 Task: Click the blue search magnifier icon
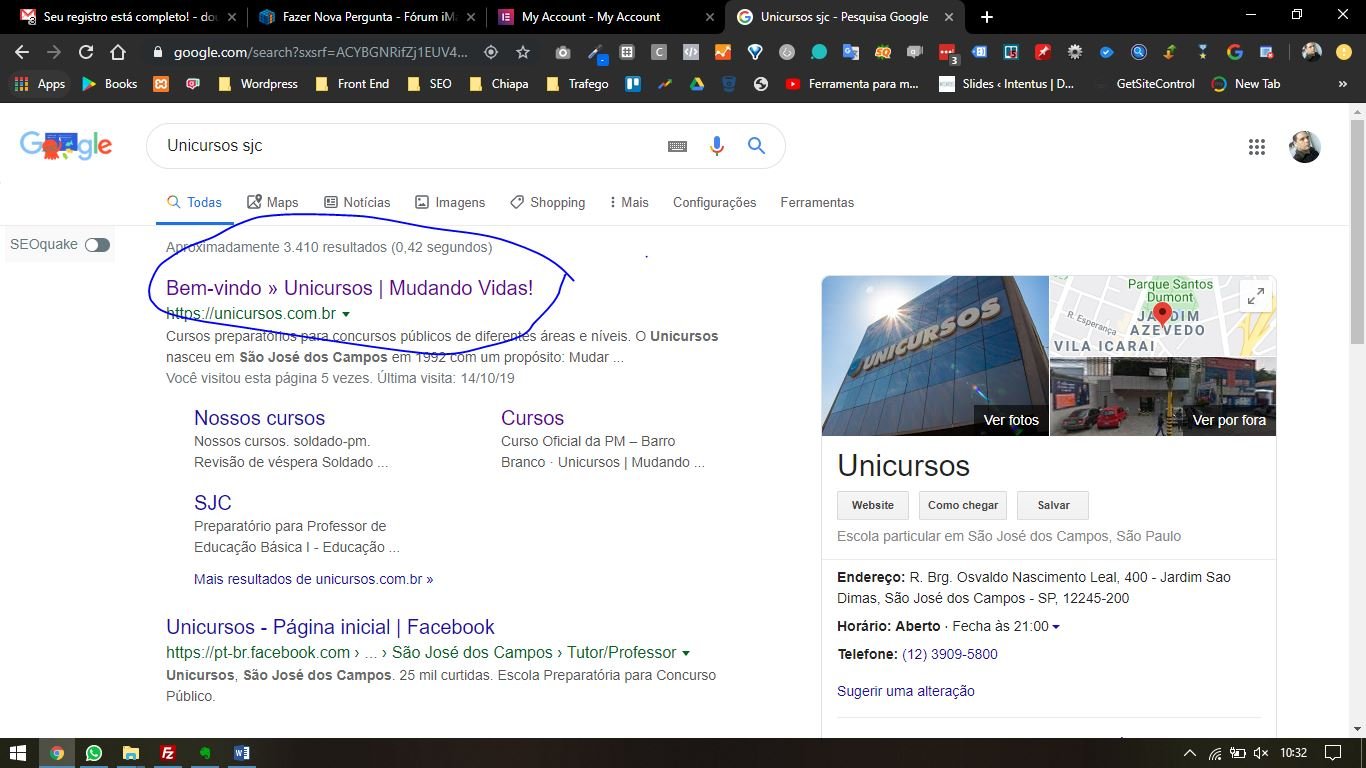[x=756, y=146]
